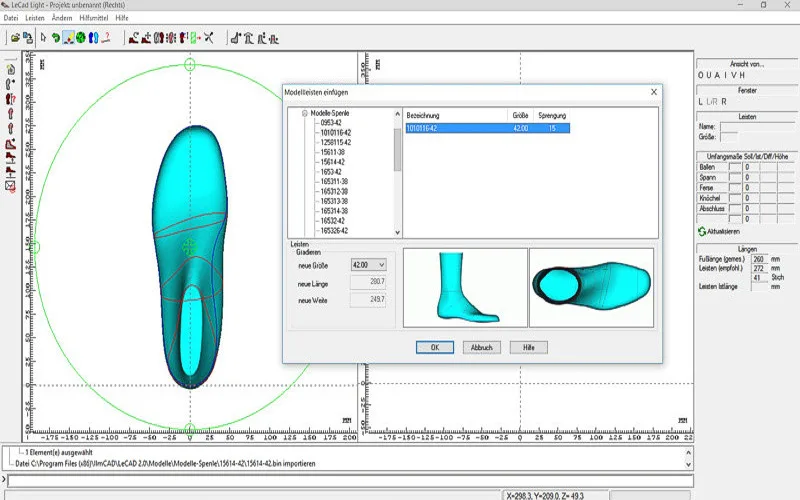Click the highlighted pencil-and-shoe toolbar icon
Screen dimensions: 800x500
pyautogui.click(x=68, y=38)
